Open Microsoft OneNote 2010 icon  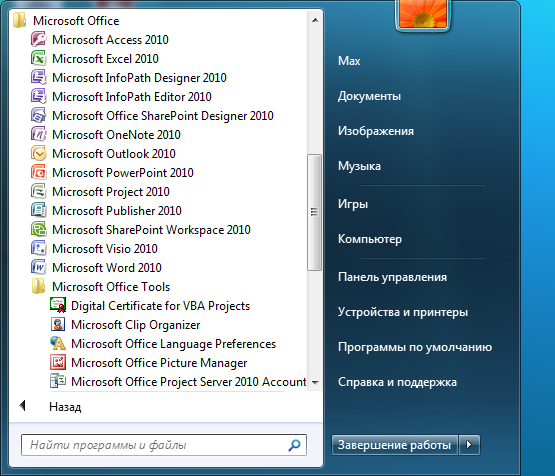pyautogui.click(x=38, y=134)
